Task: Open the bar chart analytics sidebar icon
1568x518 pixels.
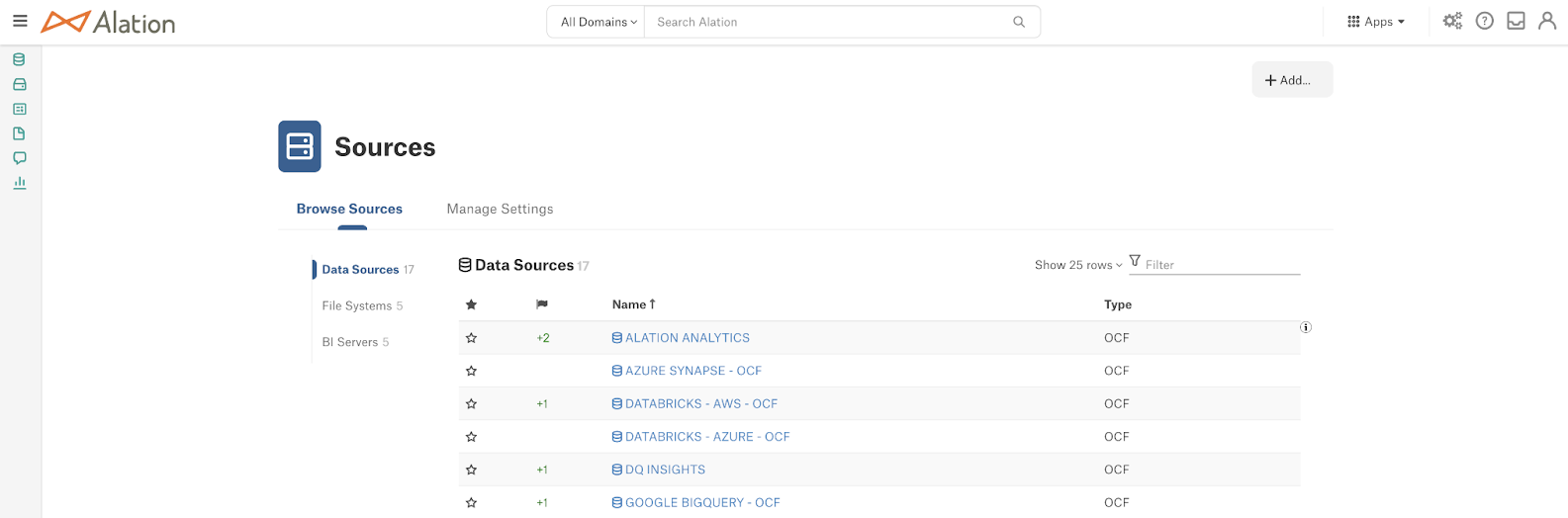Action: click(19, 183)
